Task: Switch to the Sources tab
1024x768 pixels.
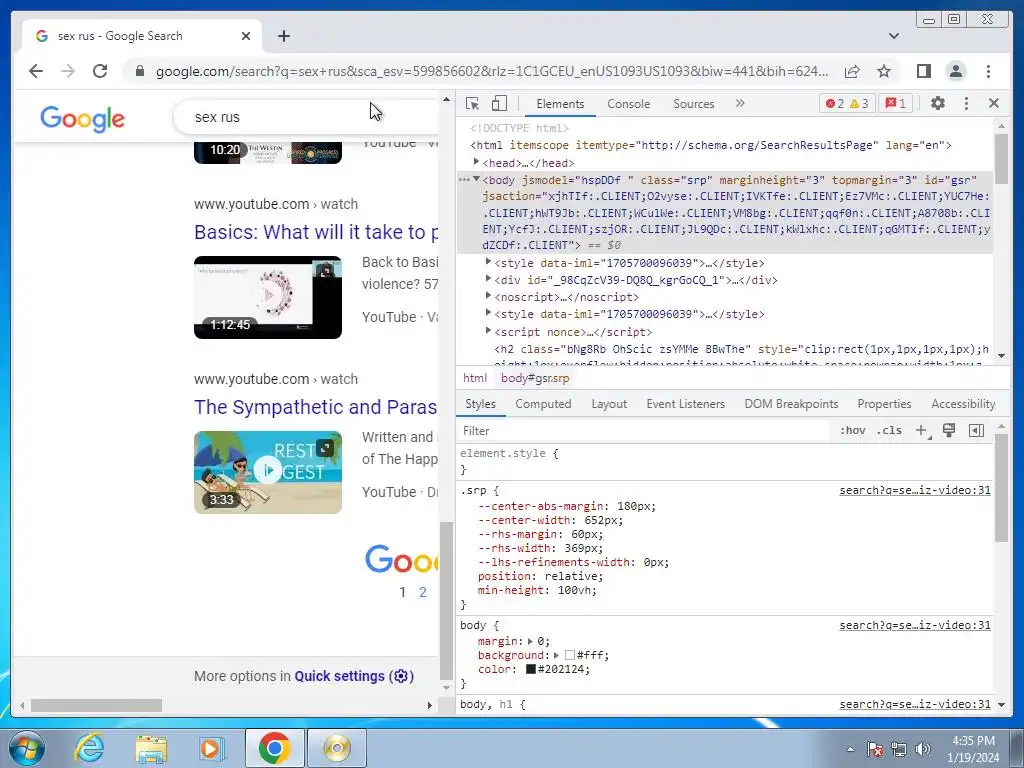Action: (694, 104)
